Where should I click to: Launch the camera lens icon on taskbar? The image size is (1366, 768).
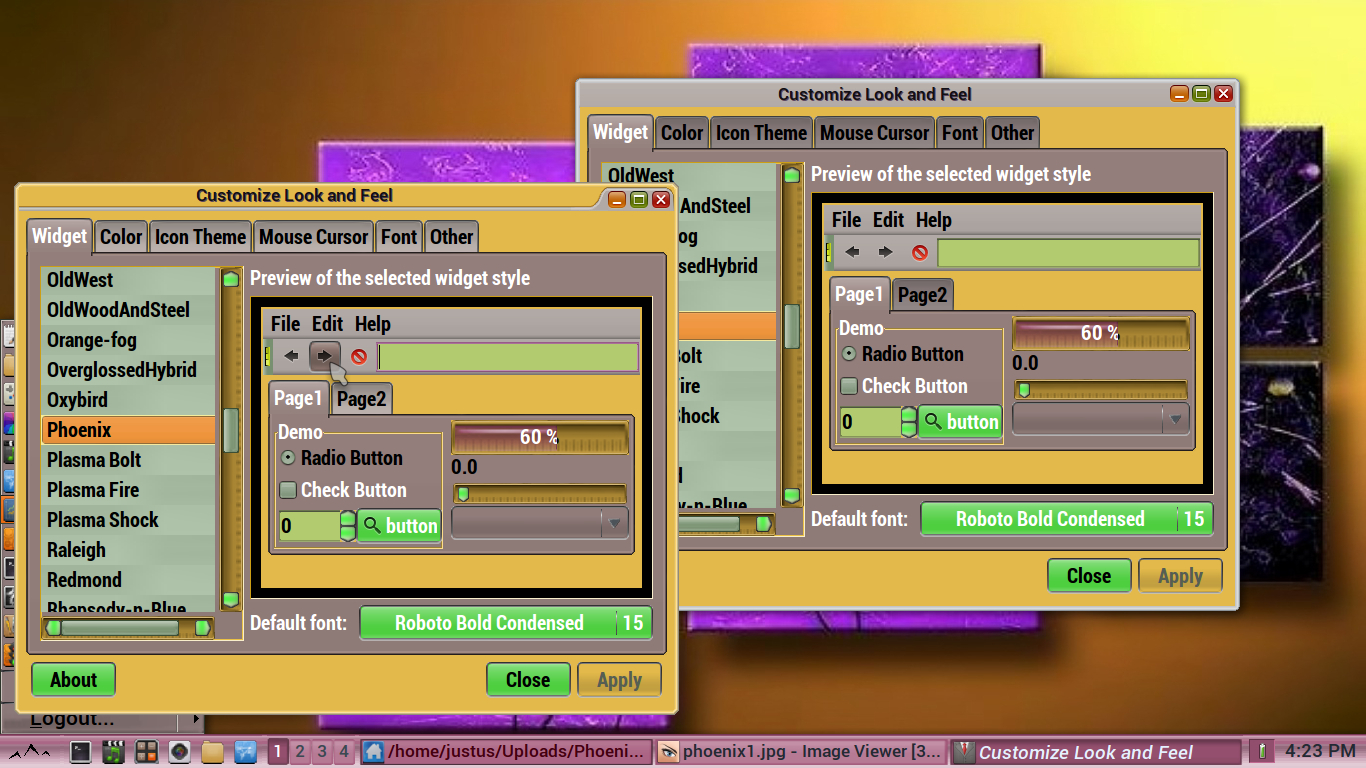pos(179,751)
